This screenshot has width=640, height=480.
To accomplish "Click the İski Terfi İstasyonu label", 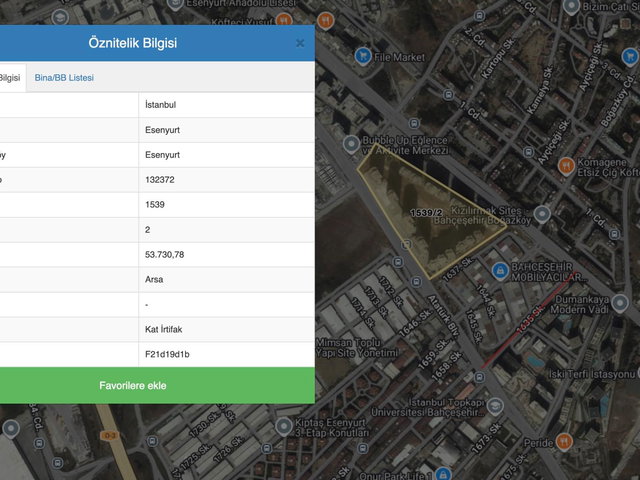I will pos(592,374).
